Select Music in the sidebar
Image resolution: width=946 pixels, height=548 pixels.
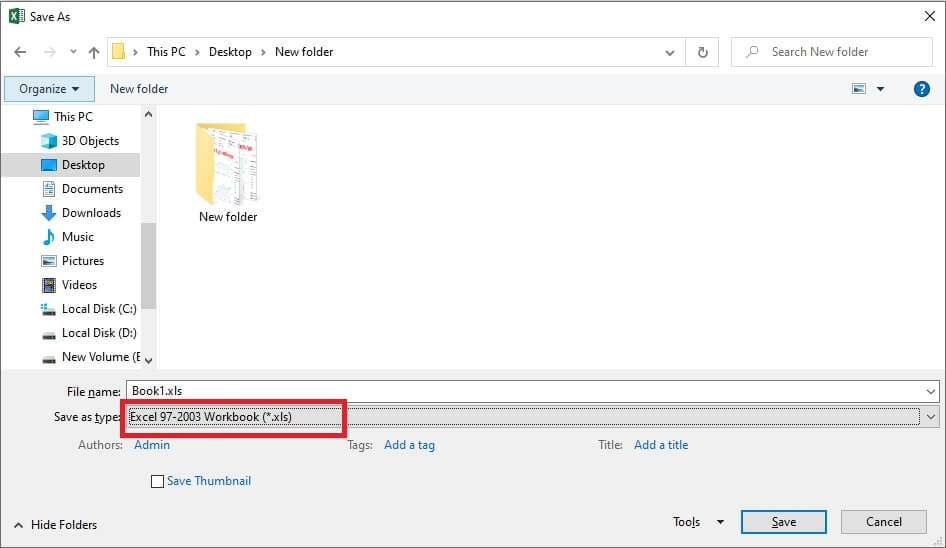tap(77, 237)
